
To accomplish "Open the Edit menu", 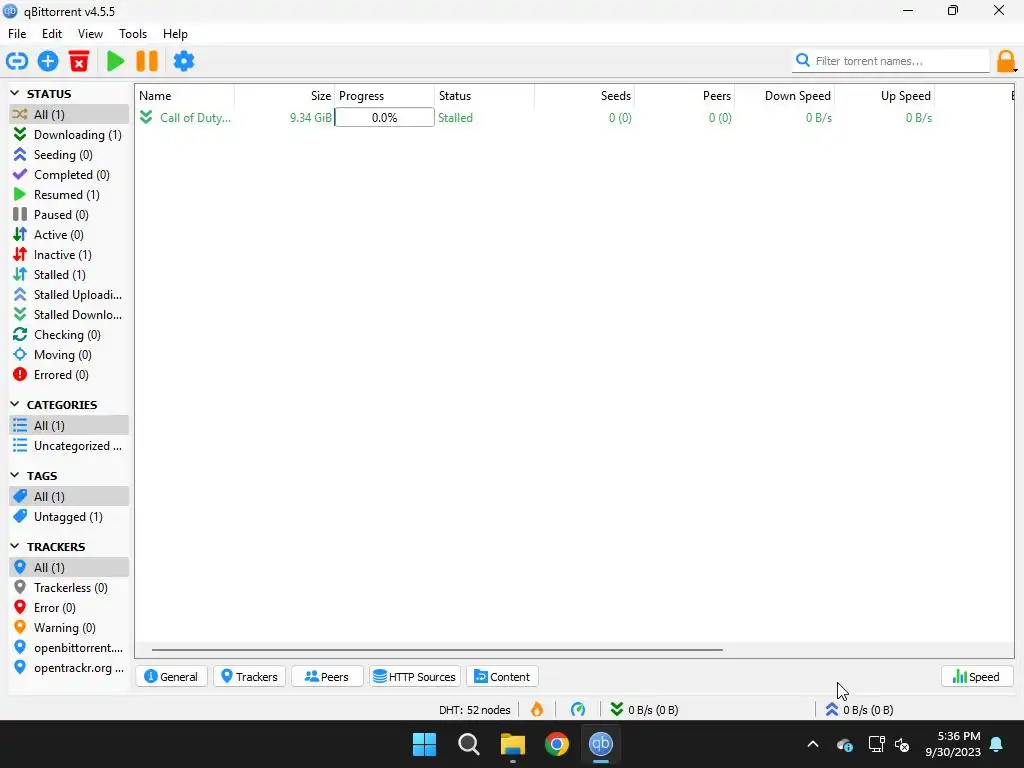I will [x=52, y=34].
